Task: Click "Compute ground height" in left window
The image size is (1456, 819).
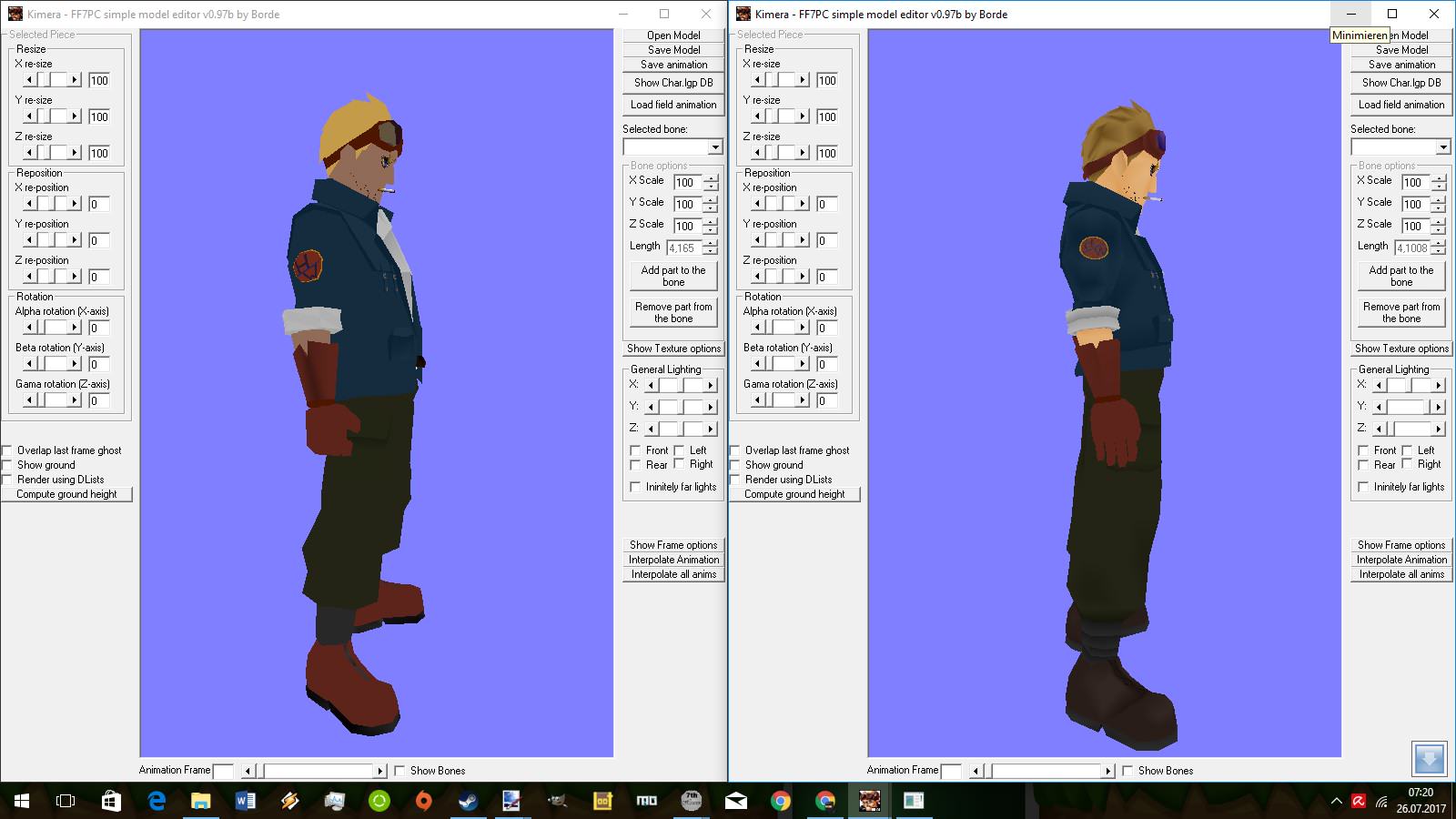Action: [x=66, y=494]
